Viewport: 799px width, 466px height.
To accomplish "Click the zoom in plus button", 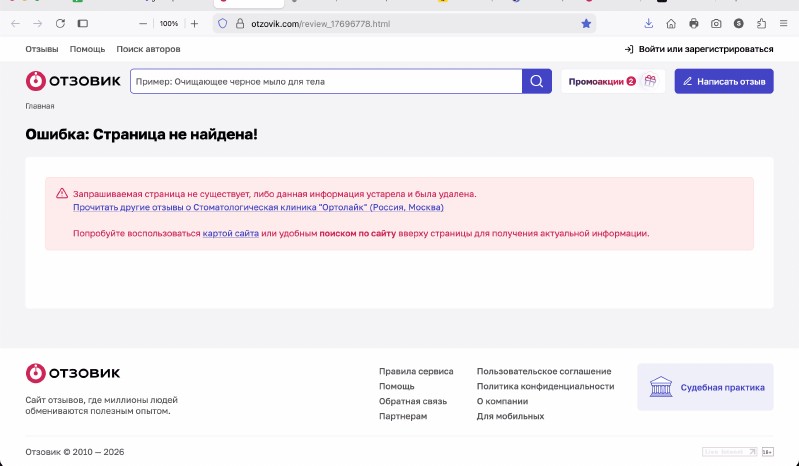I will click(194, 23).
